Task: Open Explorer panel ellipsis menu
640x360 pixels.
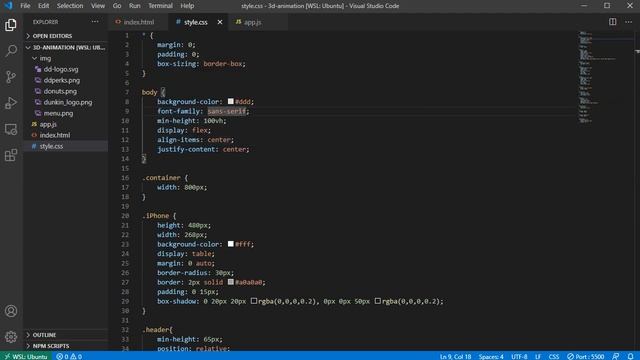Action: [x=95, y=22]
